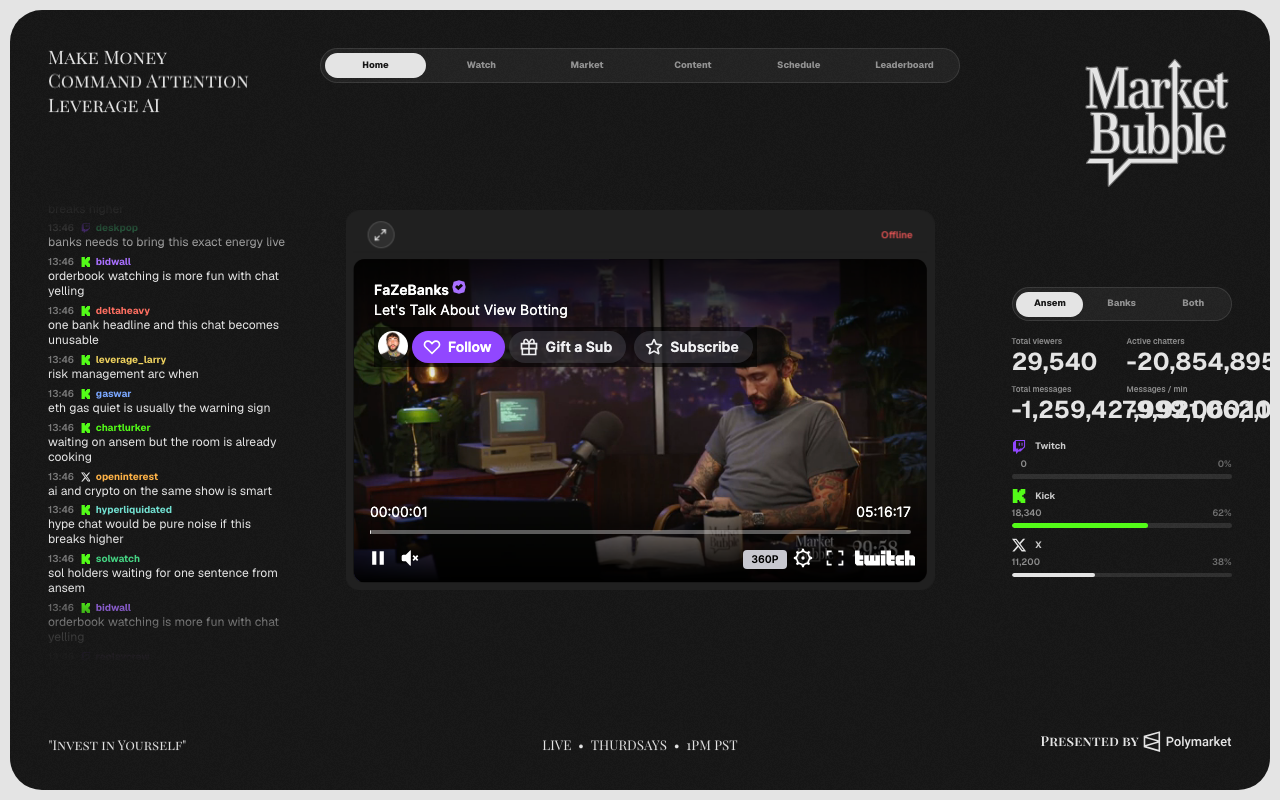Click the red Offline status label
The width and height of the screenshot is (1280, 800).
pos(897,235)
